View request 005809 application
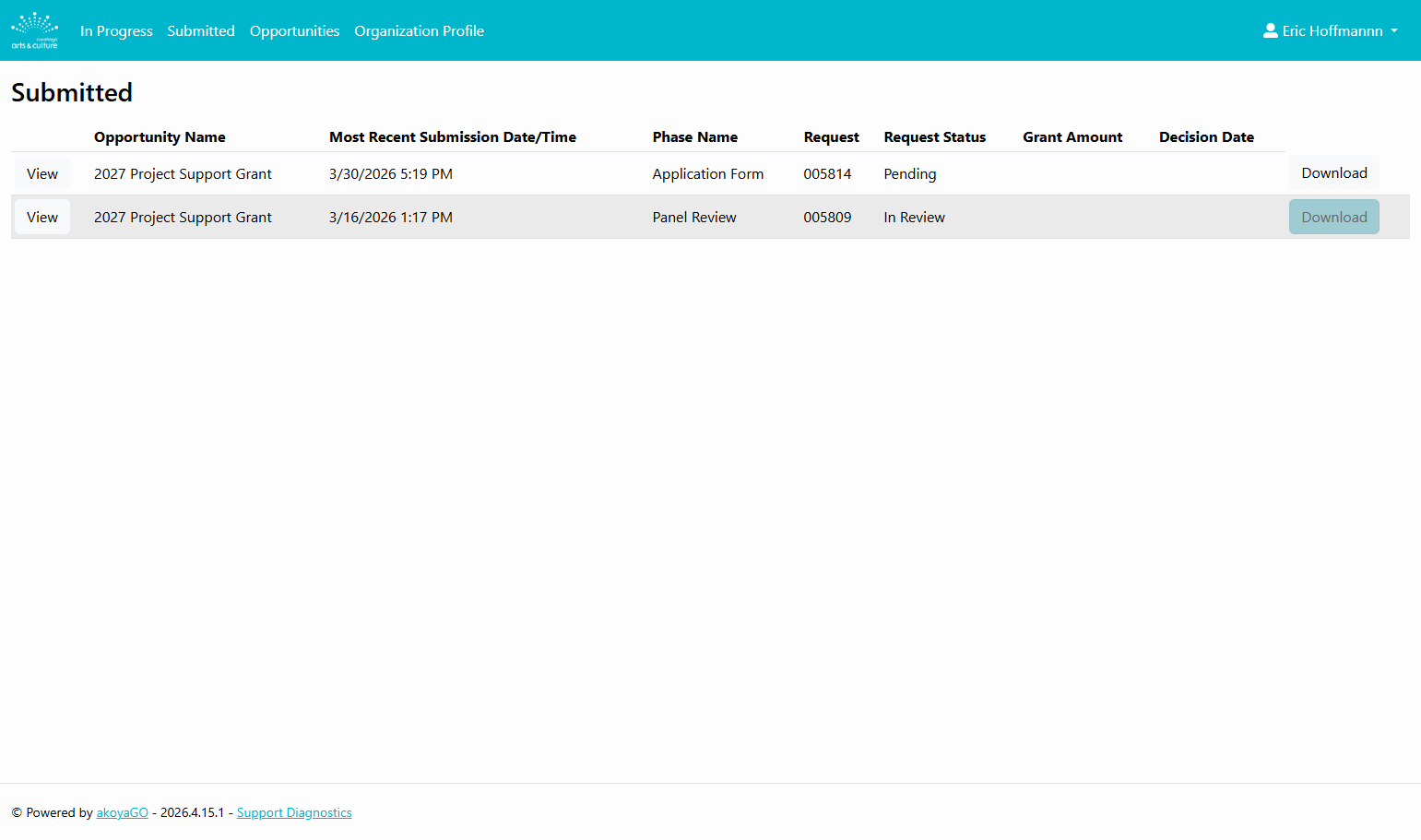1421x840 pixels. pos(42,217)
